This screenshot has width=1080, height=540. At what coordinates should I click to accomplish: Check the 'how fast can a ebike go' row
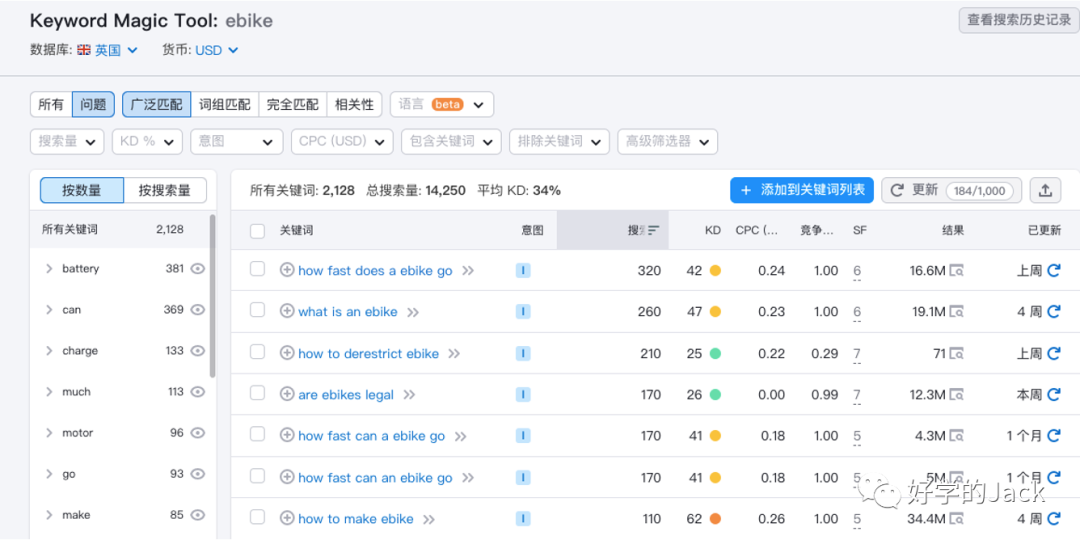tap(258, 435)
